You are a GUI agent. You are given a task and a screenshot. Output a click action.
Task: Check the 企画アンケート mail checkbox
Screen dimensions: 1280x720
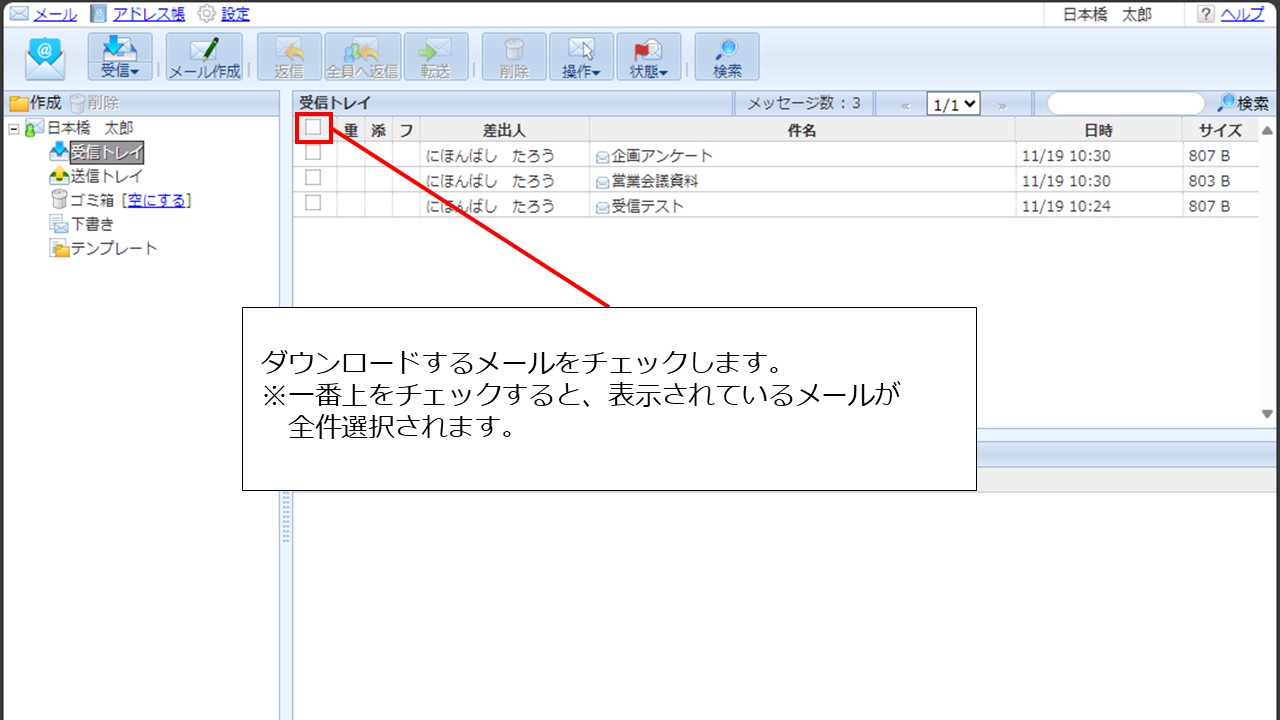point(313,154)
